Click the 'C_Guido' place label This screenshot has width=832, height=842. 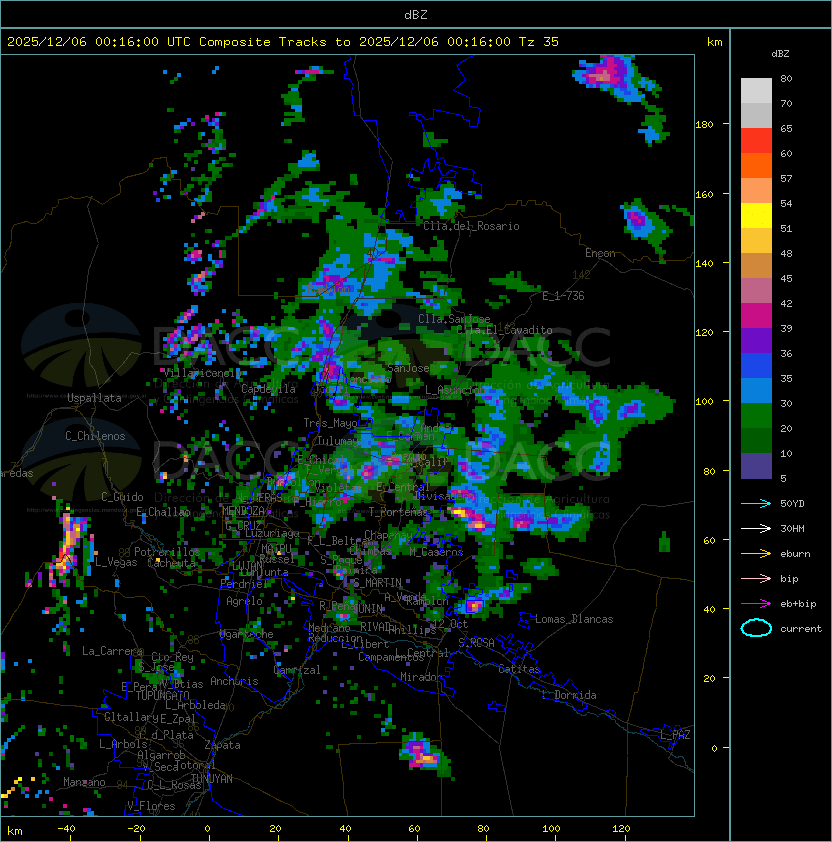click(x=122, y=497)
